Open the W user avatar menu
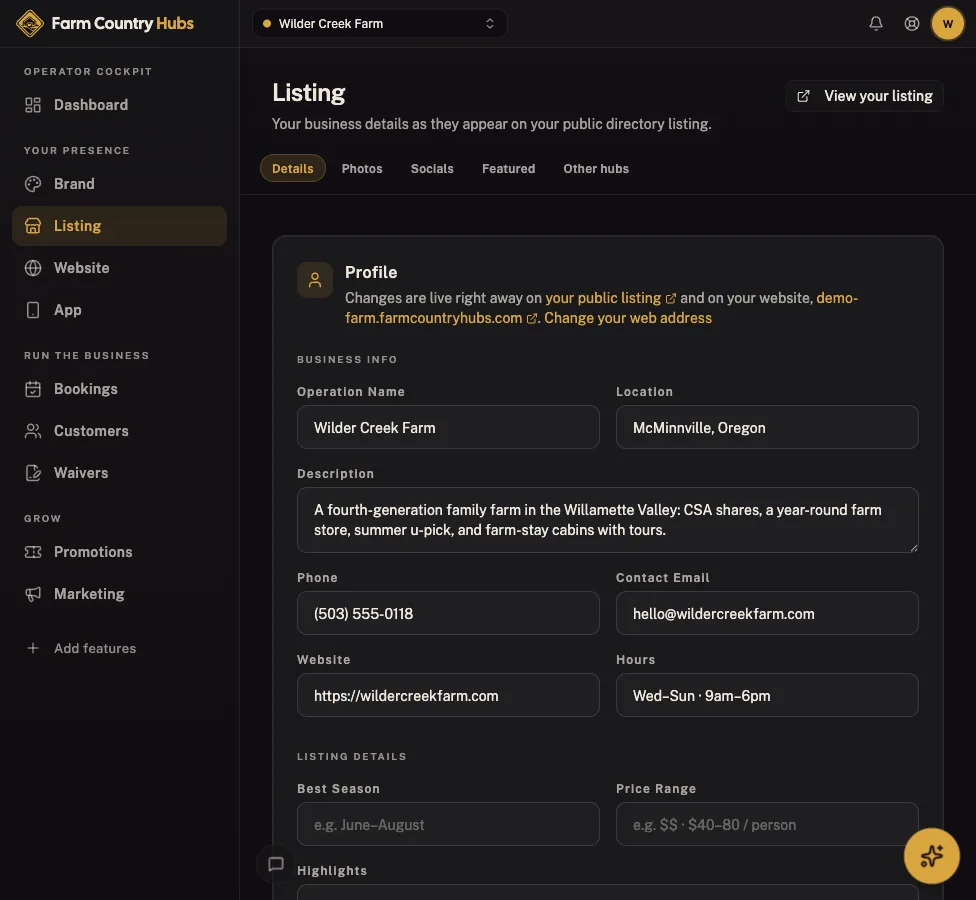Viewport: 976px width, 900px height. tap(947, 24)
